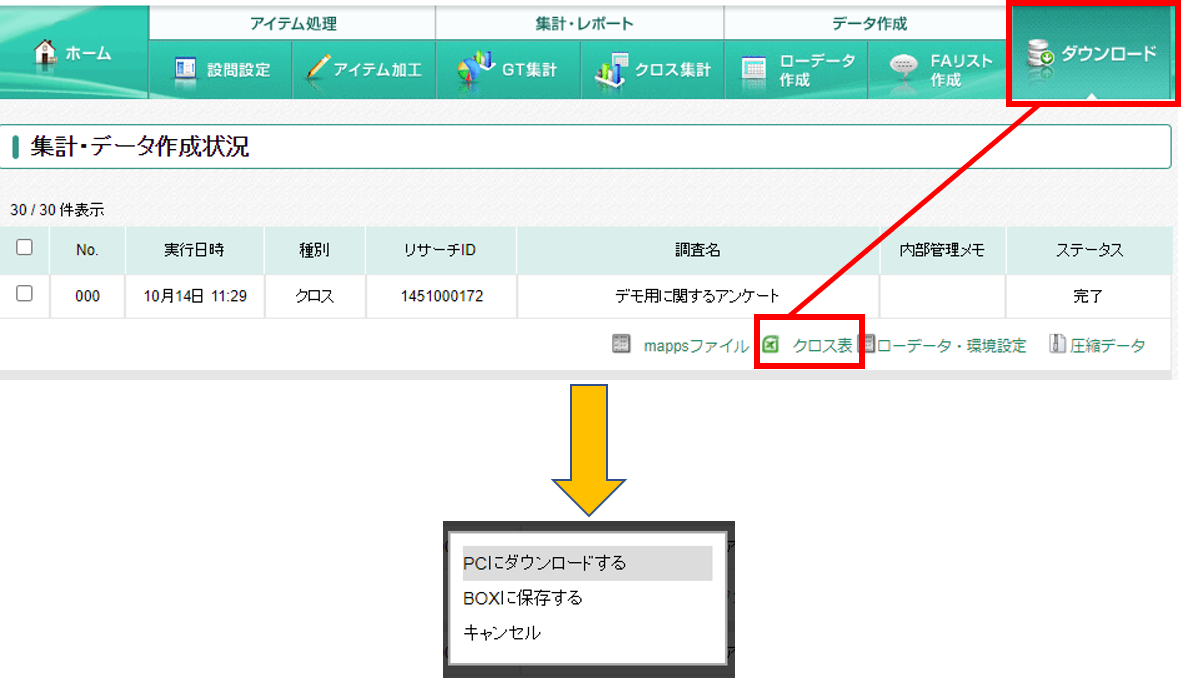Switch to the ダウンロード tab
The width and height of the screenshot is (1181, 678).
[1091, 53]
